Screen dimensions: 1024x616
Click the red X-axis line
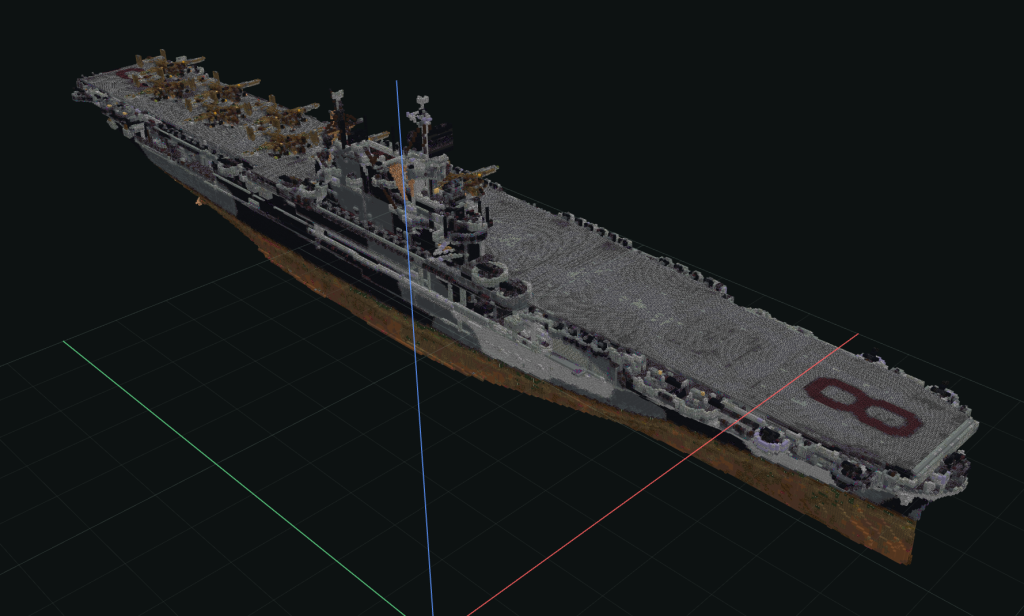[x=661, y=474]
